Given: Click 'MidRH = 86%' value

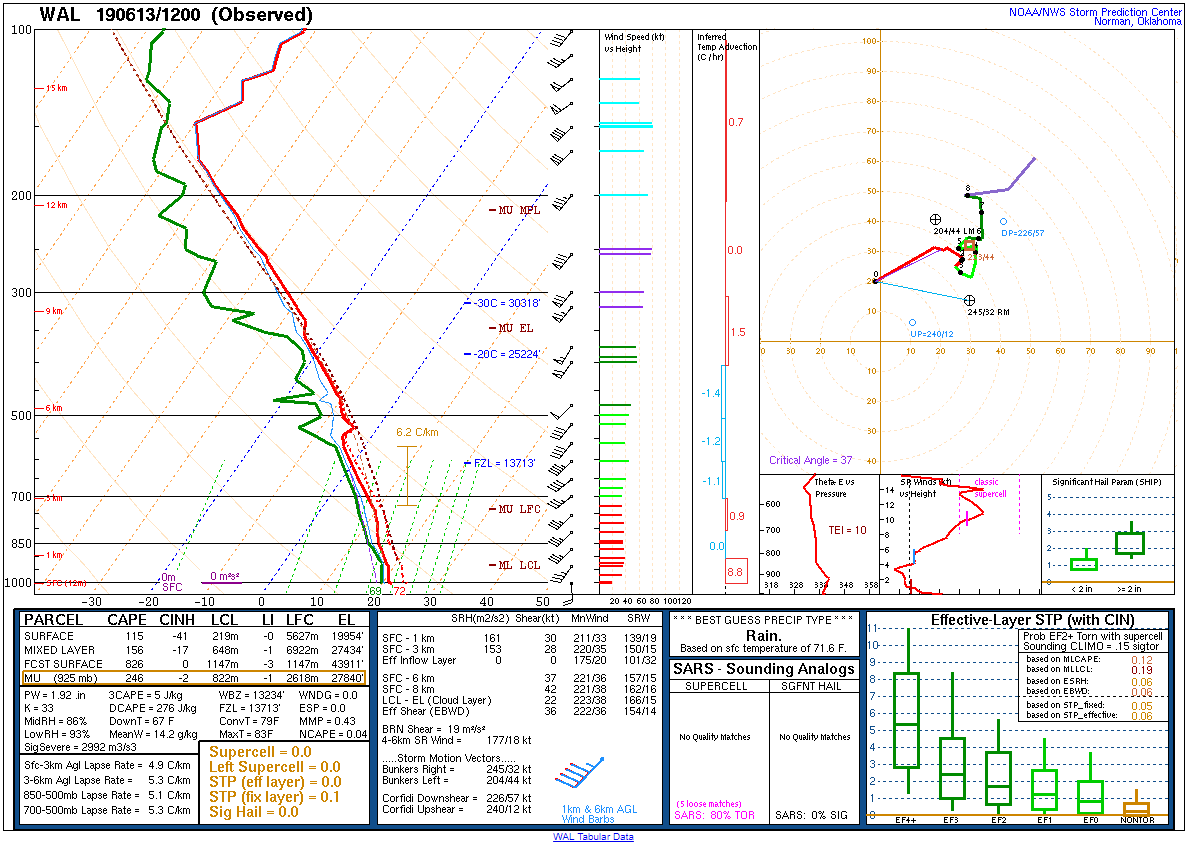Looking at the screenshot, I should pyautogui.click(x=57, y=721).
